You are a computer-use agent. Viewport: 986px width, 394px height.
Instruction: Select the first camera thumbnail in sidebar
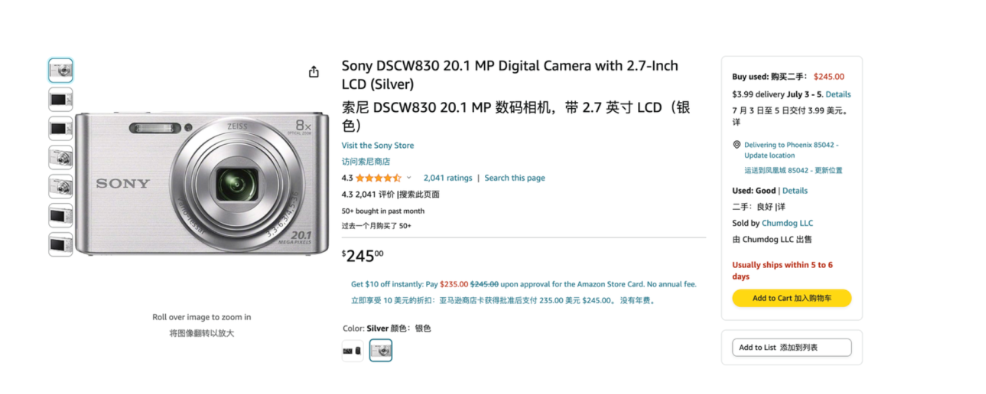click(x=61, y=70)
